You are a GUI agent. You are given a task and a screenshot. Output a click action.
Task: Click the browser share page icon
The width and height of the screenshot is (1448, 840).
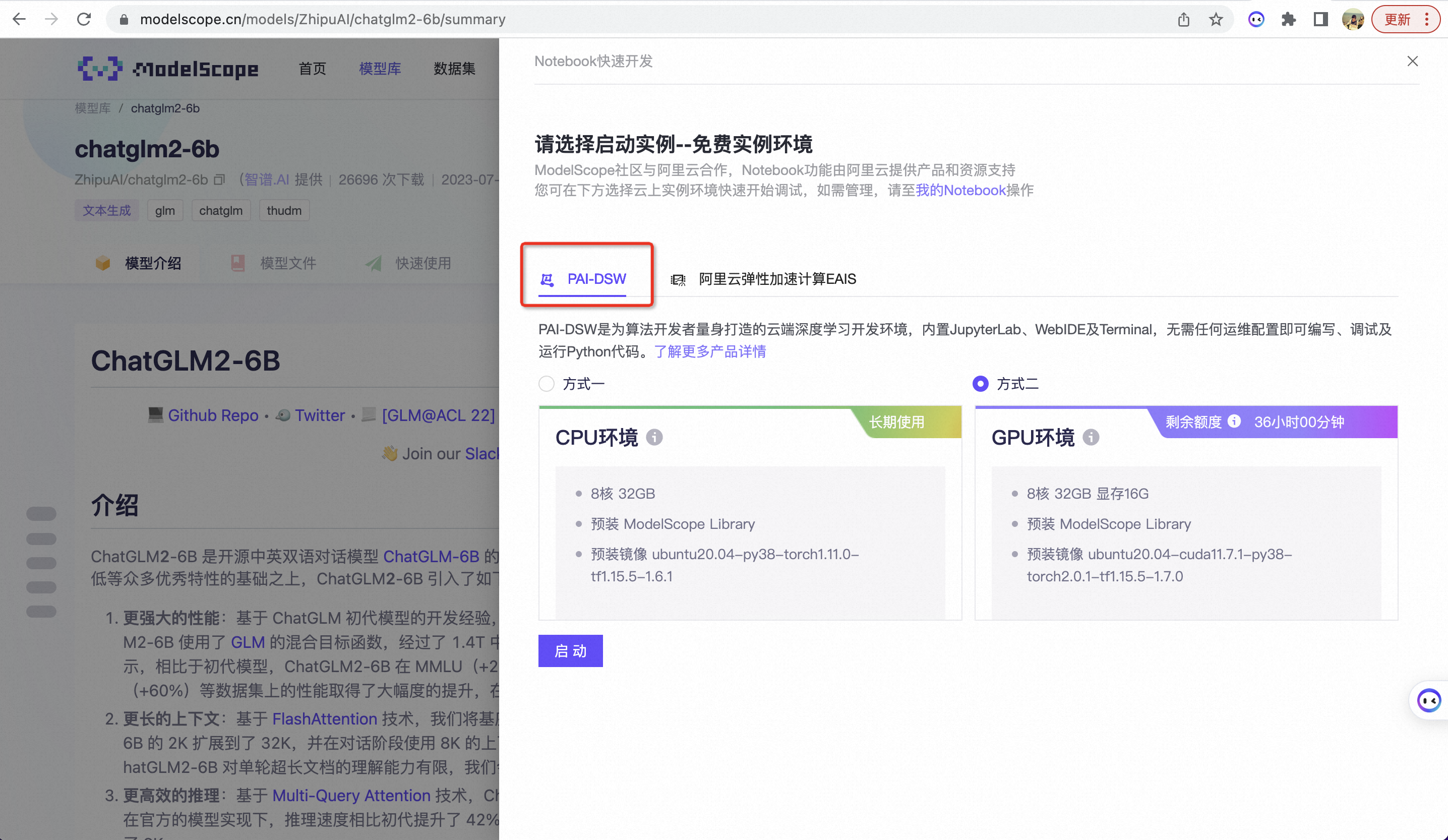coord(1183,20)
